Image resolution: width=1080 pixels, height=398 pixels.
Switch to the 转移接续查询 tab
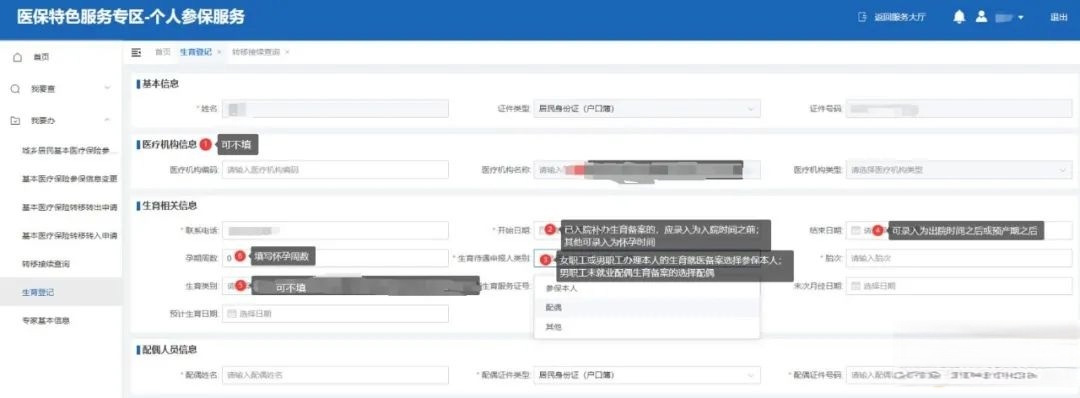click(x=256, y=52)
